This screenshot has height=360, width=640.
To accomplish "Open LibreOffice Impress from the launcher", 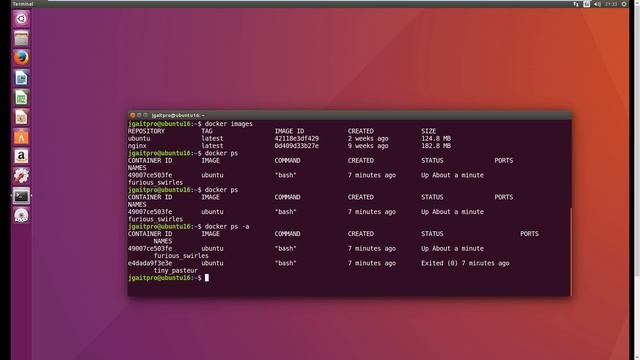I will (x=21, y=117).
